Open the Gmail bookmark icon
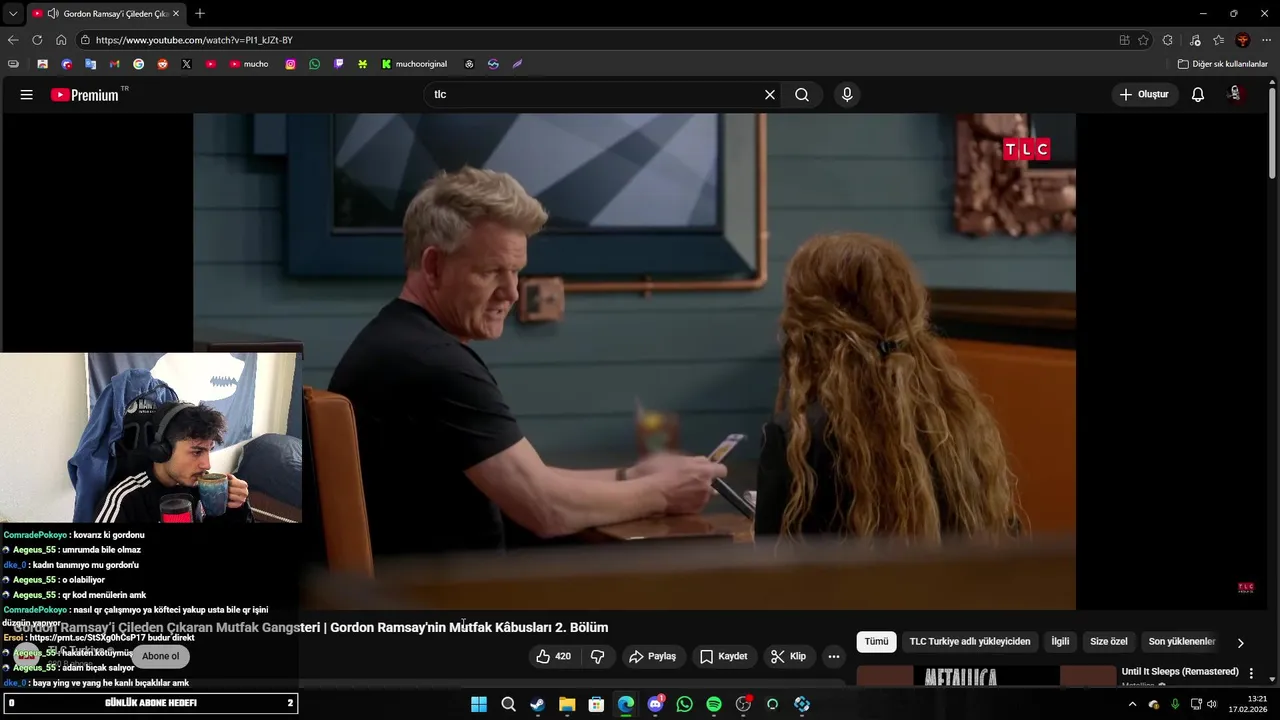The height and width of the screenshot is (720, 1280). 114,64
